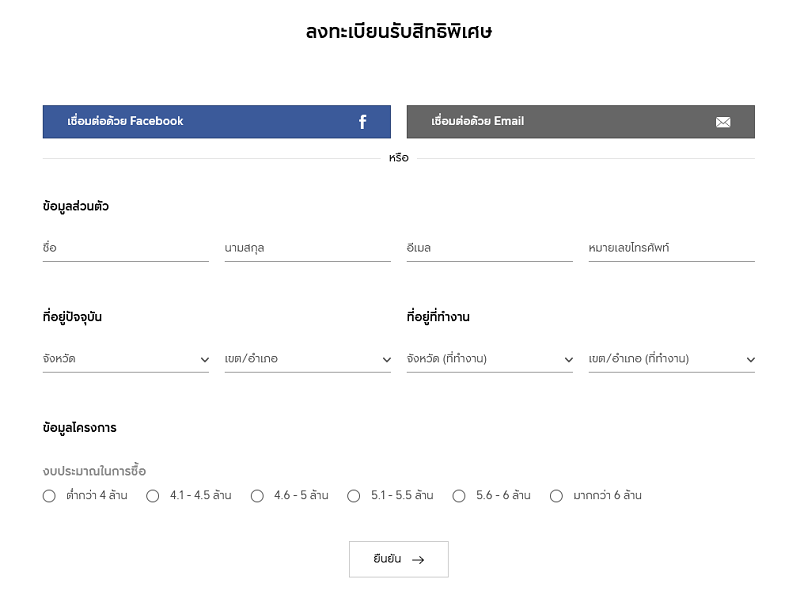Click the arrow icon beside ยืนยัน

tap(418, 560)
